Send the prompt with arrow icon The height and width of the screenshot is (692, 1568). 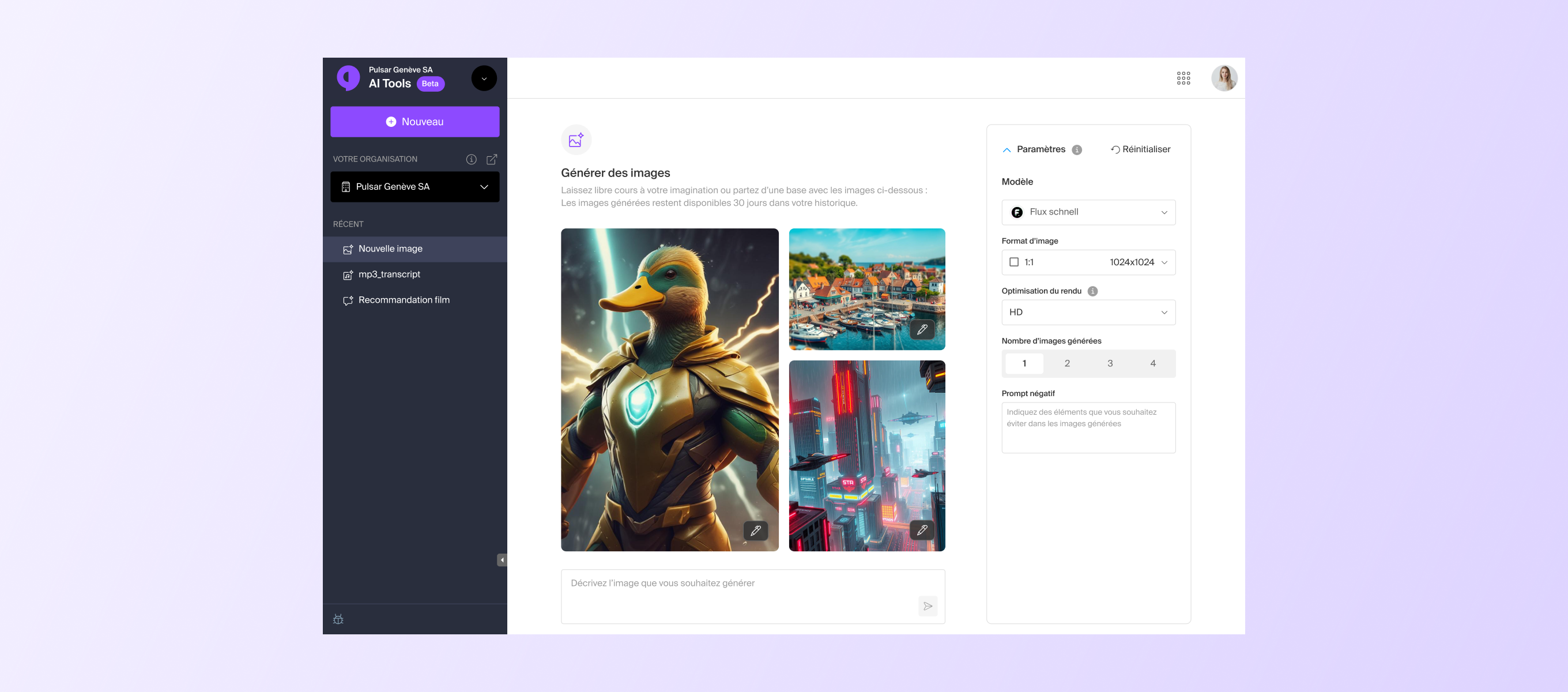click(x=928, y=606)
